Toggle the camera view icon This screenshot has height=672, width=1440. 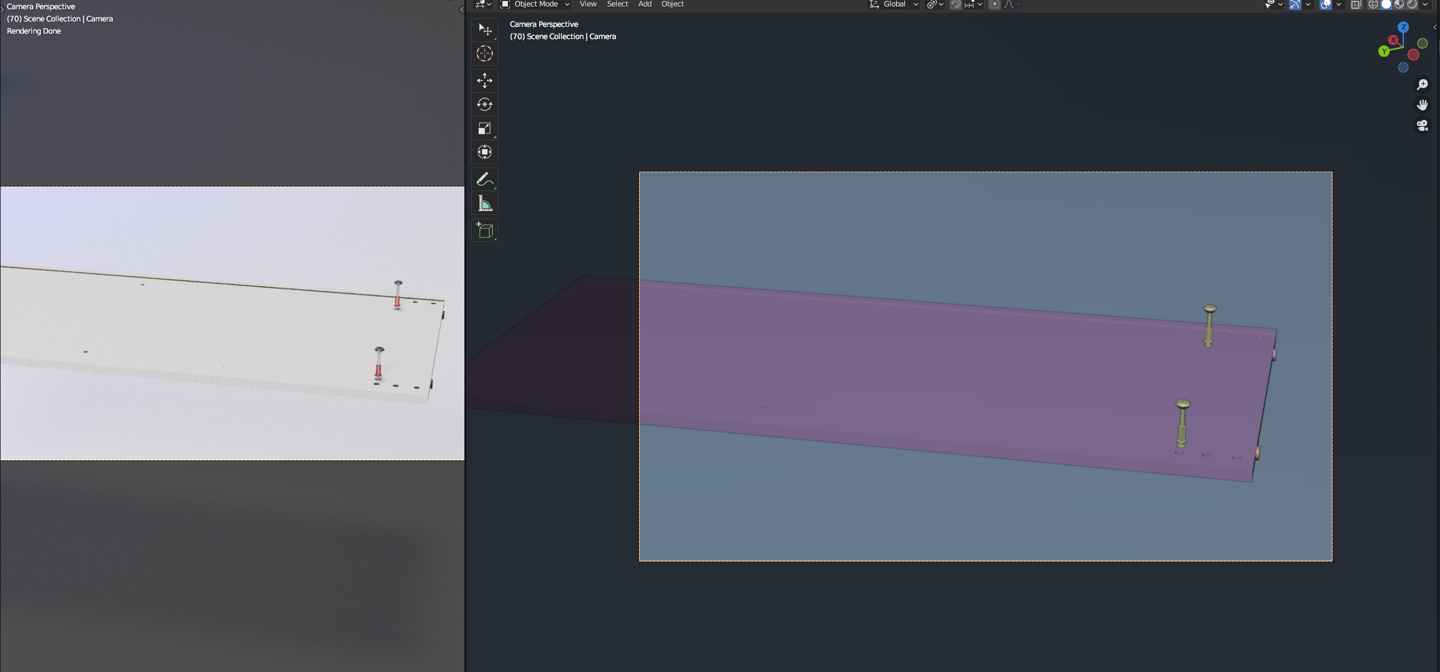(1422, 125)
